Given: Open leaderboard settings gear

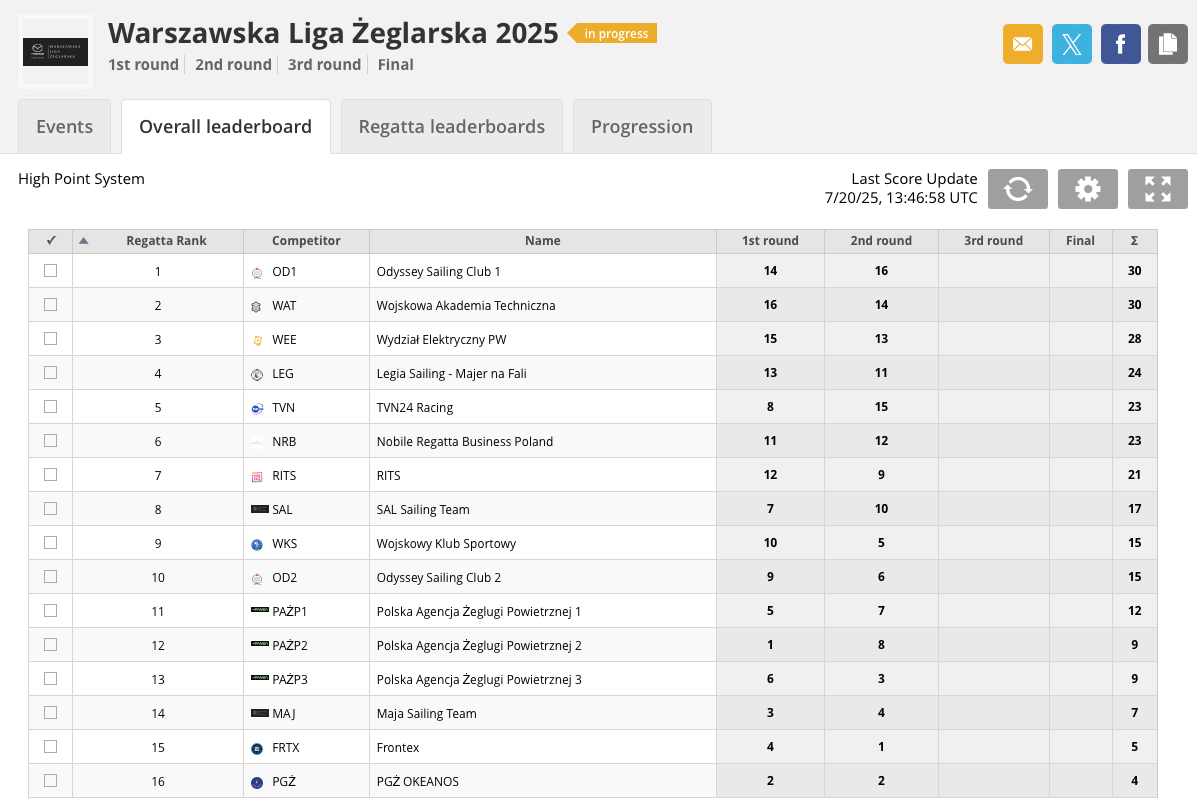Looking at the screenshot, I should coord(1087,189).
